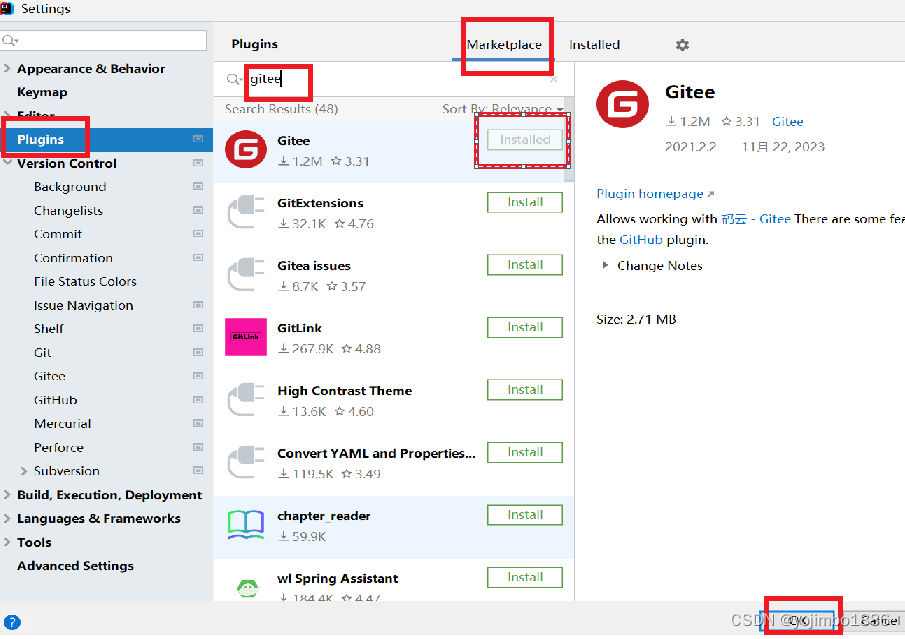Screen dimensions: 905x639
Task: Open the Sort By Relevance dropdown
Action: coord(503,109)
